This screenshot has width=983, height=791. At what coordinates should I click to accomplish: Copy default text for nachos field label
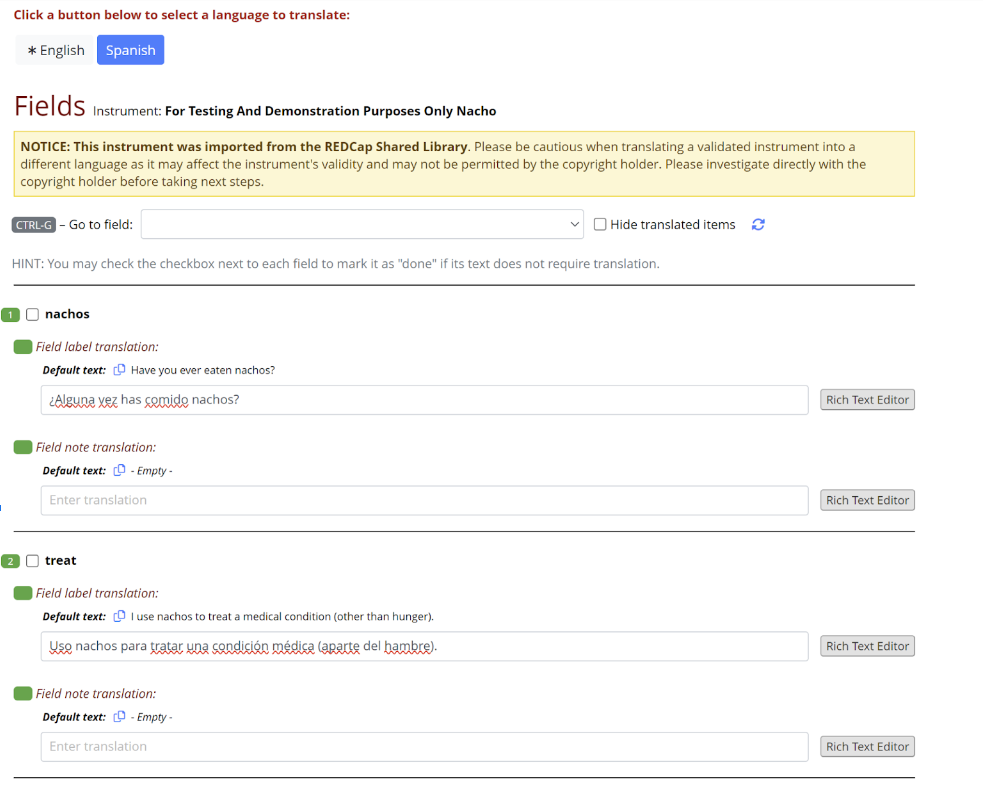pos(119,370)
